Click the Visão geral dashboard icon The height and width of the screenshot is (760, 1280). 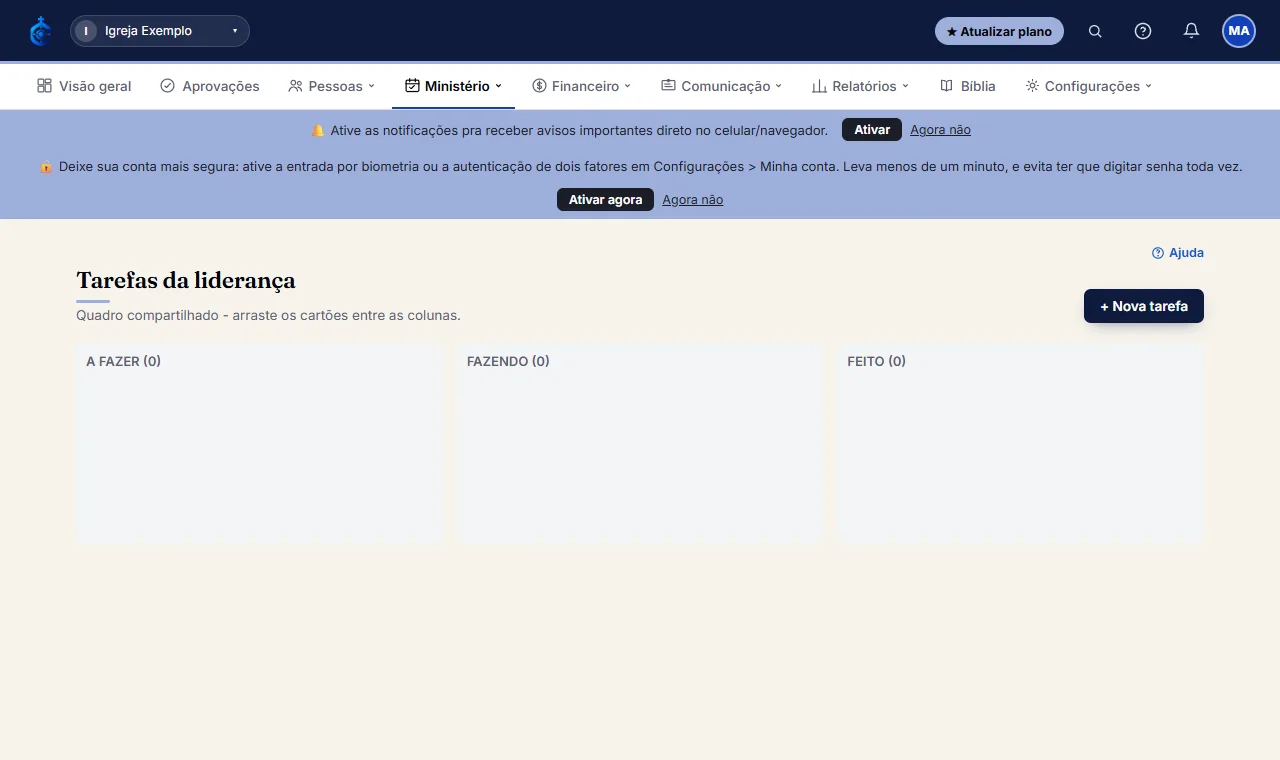[44, 86]
